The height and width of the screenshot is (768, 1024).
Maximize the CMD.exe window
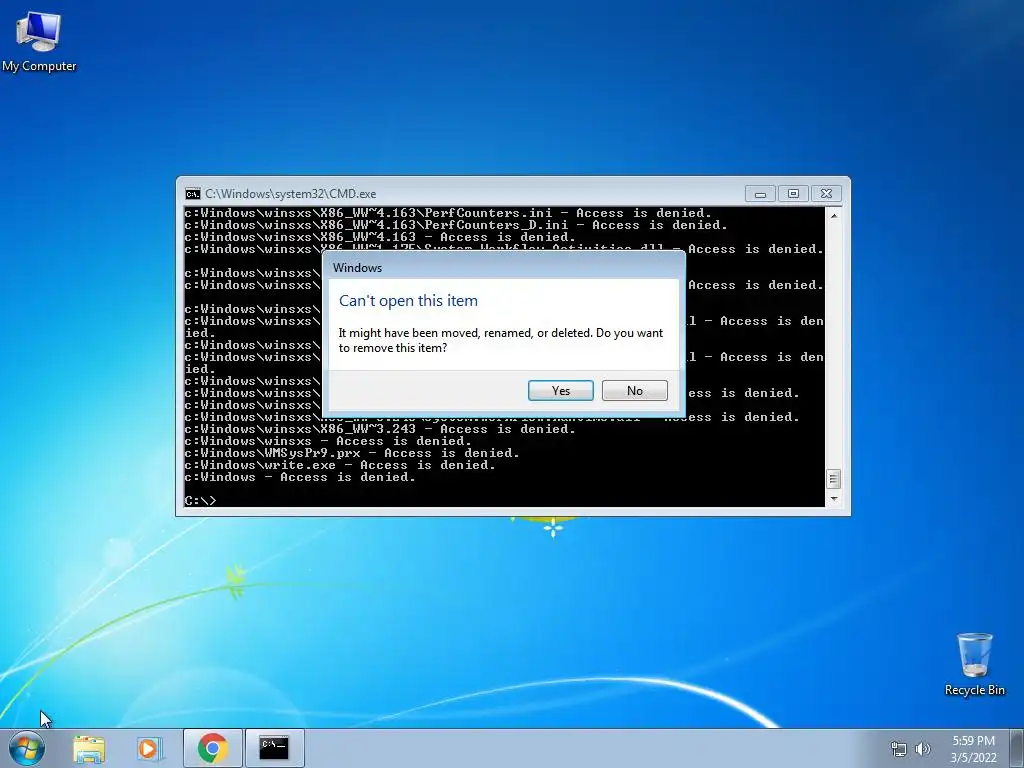[x=793, y=194]
